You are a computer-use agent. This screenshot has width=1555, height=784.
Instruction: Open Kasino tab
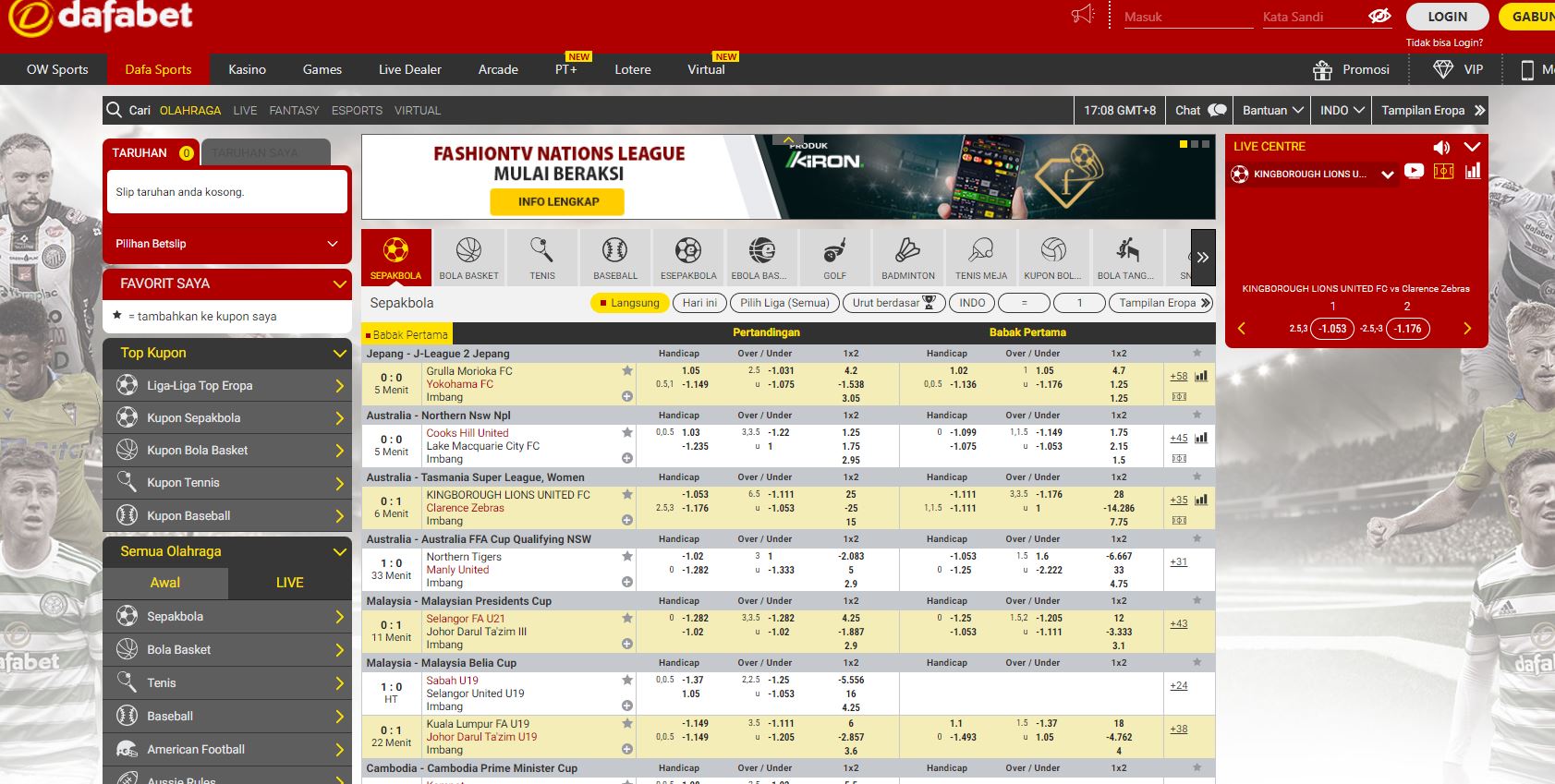[x=247, y=69]
